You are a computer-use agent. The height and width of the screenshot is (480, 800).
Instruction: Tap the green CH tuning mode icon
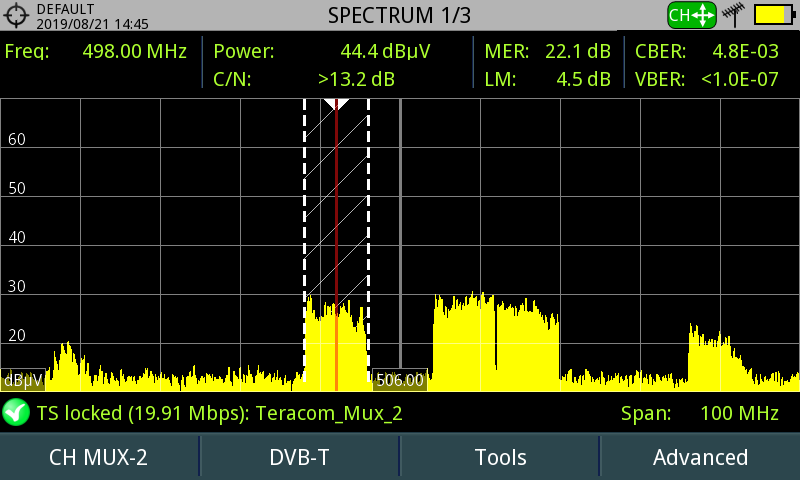pyautogui.click(x=691, y=15)
